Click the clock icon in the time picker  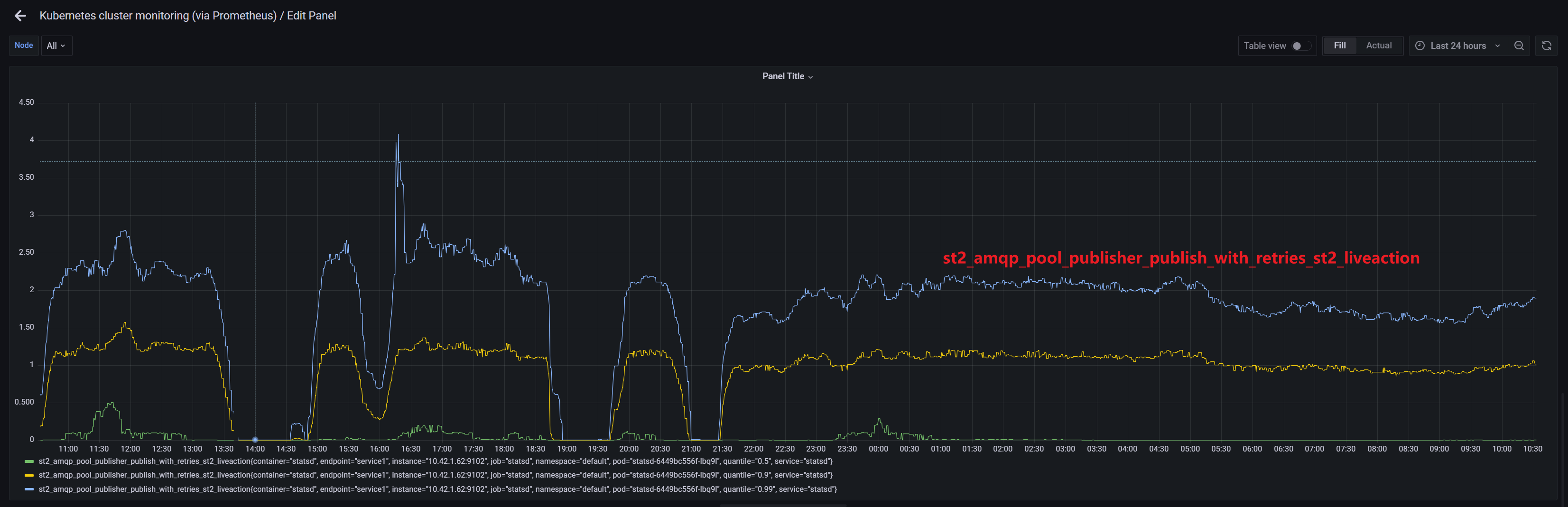tap(1419, 45)
